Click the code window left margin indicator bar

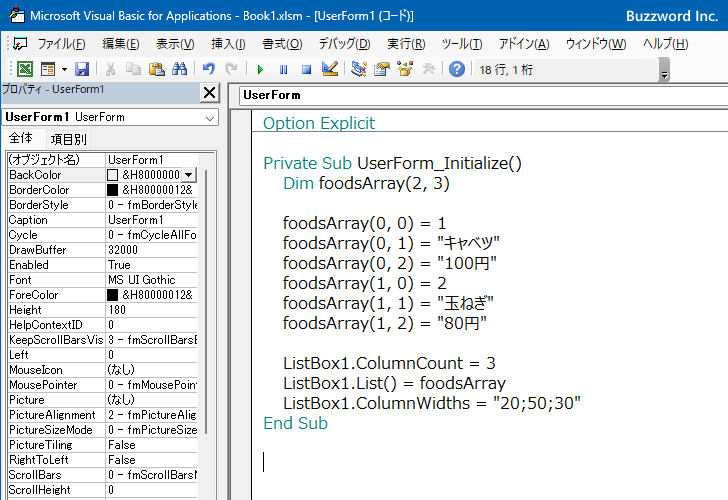coord(241,305)
